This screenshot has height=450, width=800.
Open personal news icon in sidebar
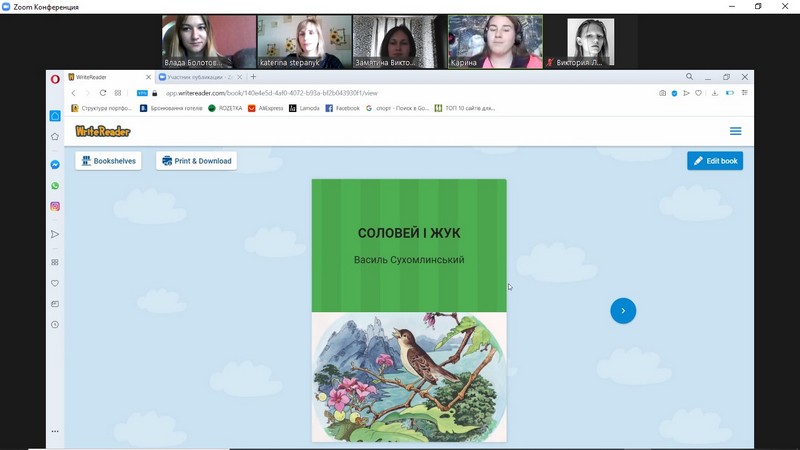[55, 304]
